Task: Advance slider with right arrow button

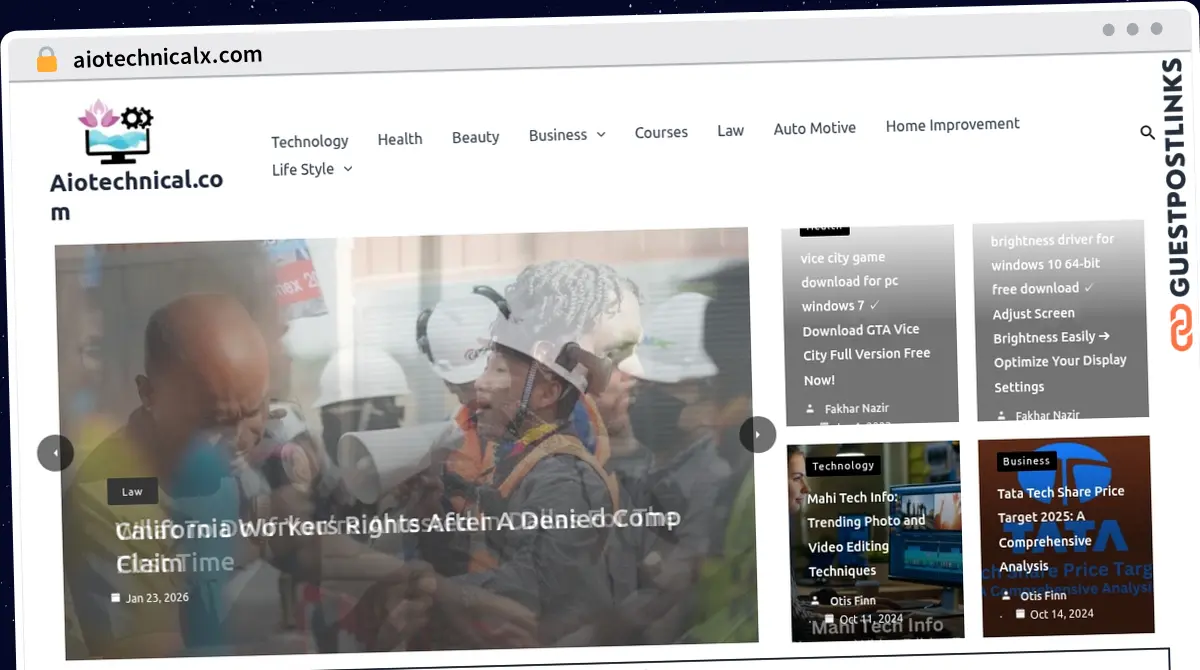Action: coord(757,434)
